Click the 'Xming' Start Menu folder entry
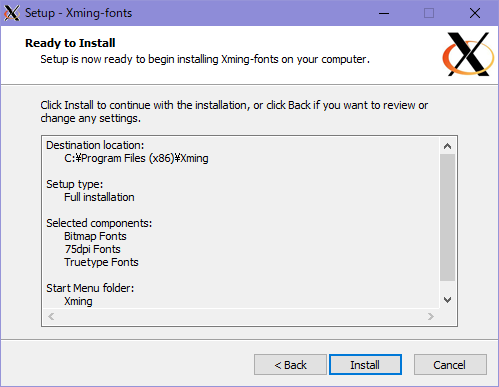The height and width of the screenshot is (387, 499). click(78, 301)
